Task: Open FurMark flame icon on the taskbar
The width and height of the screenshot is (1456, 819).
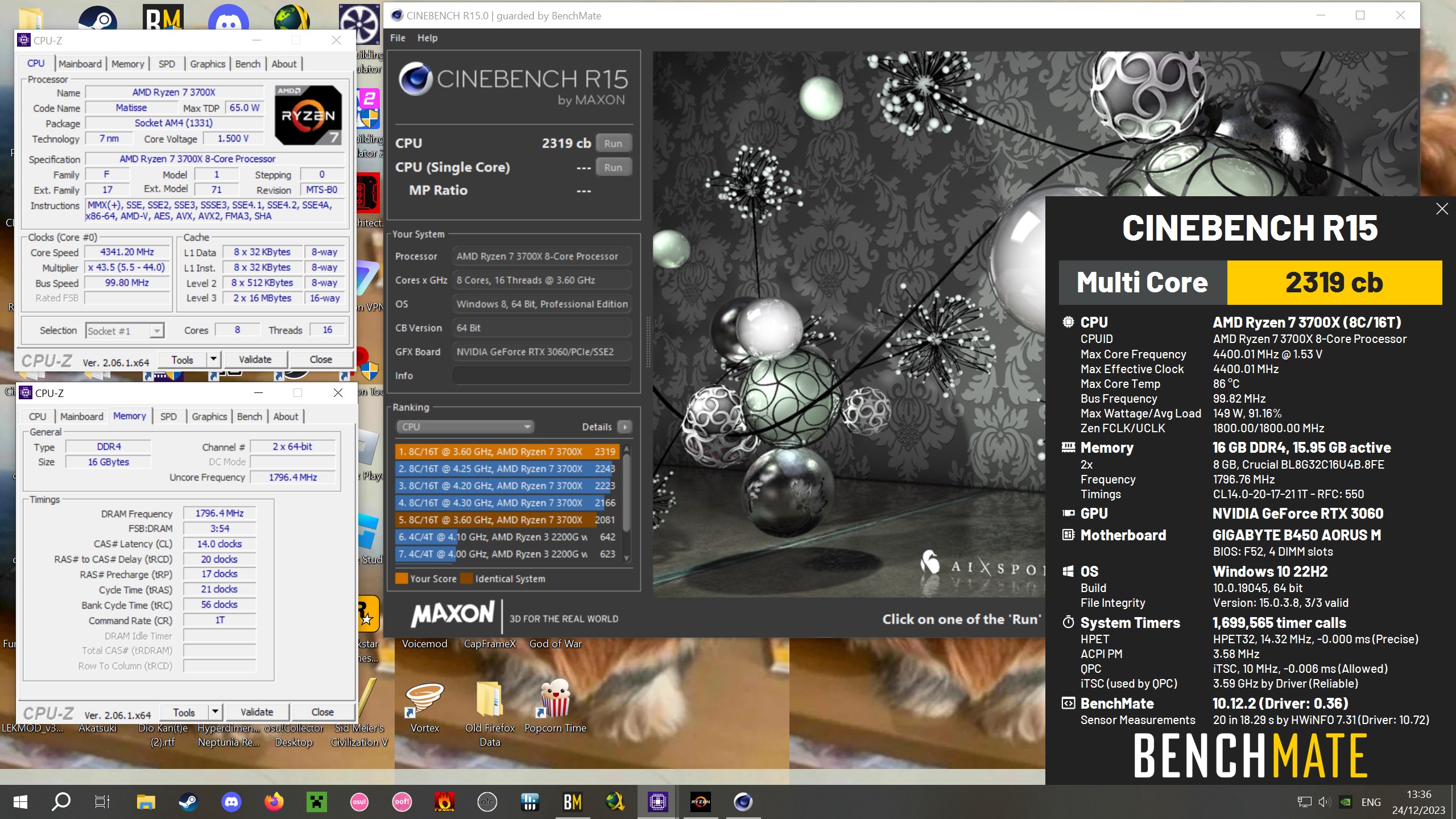Action: (x=444, y=802)
